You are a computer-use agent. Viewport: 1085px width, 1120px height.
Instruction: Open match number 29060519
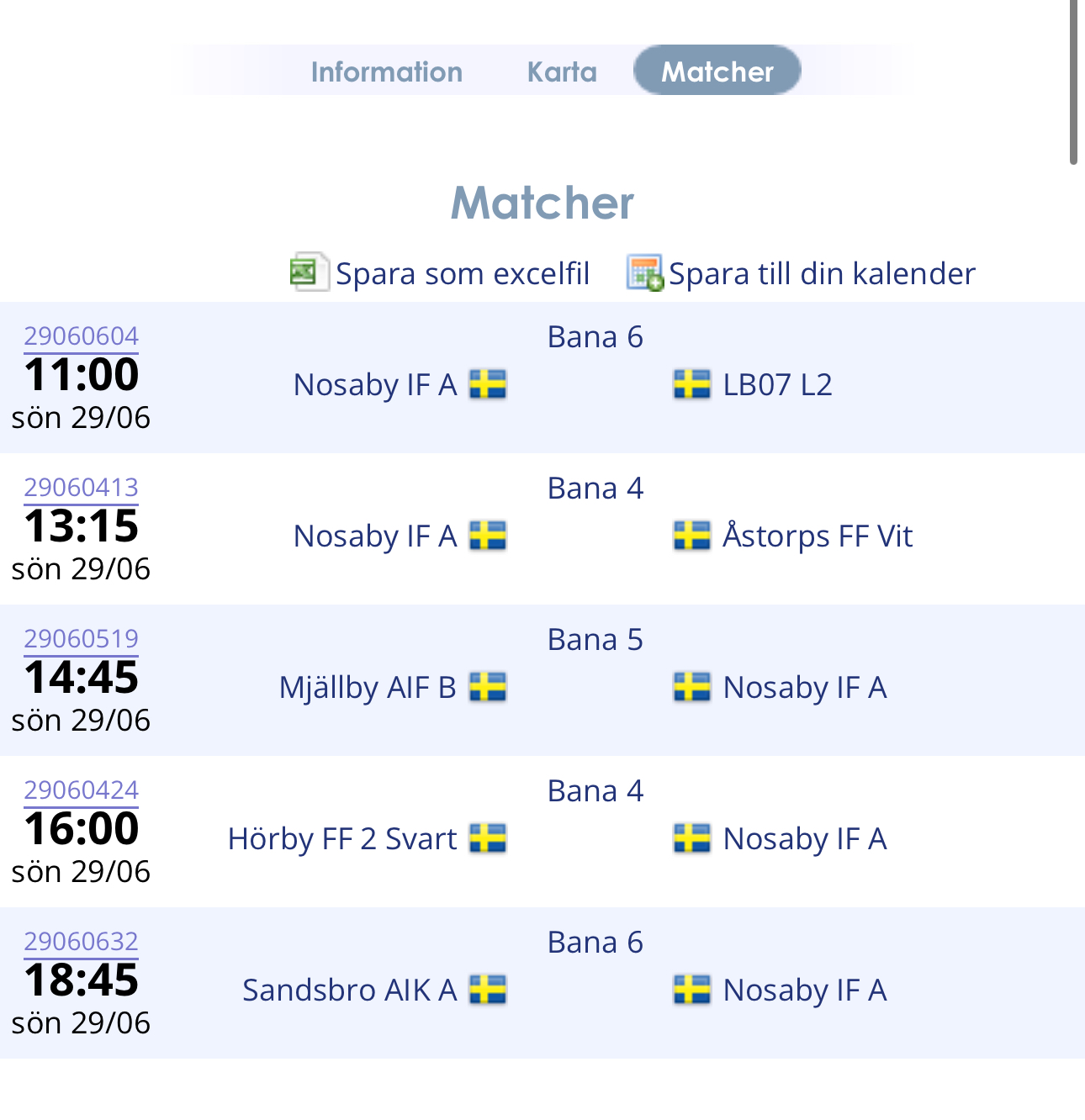[81, 639]
